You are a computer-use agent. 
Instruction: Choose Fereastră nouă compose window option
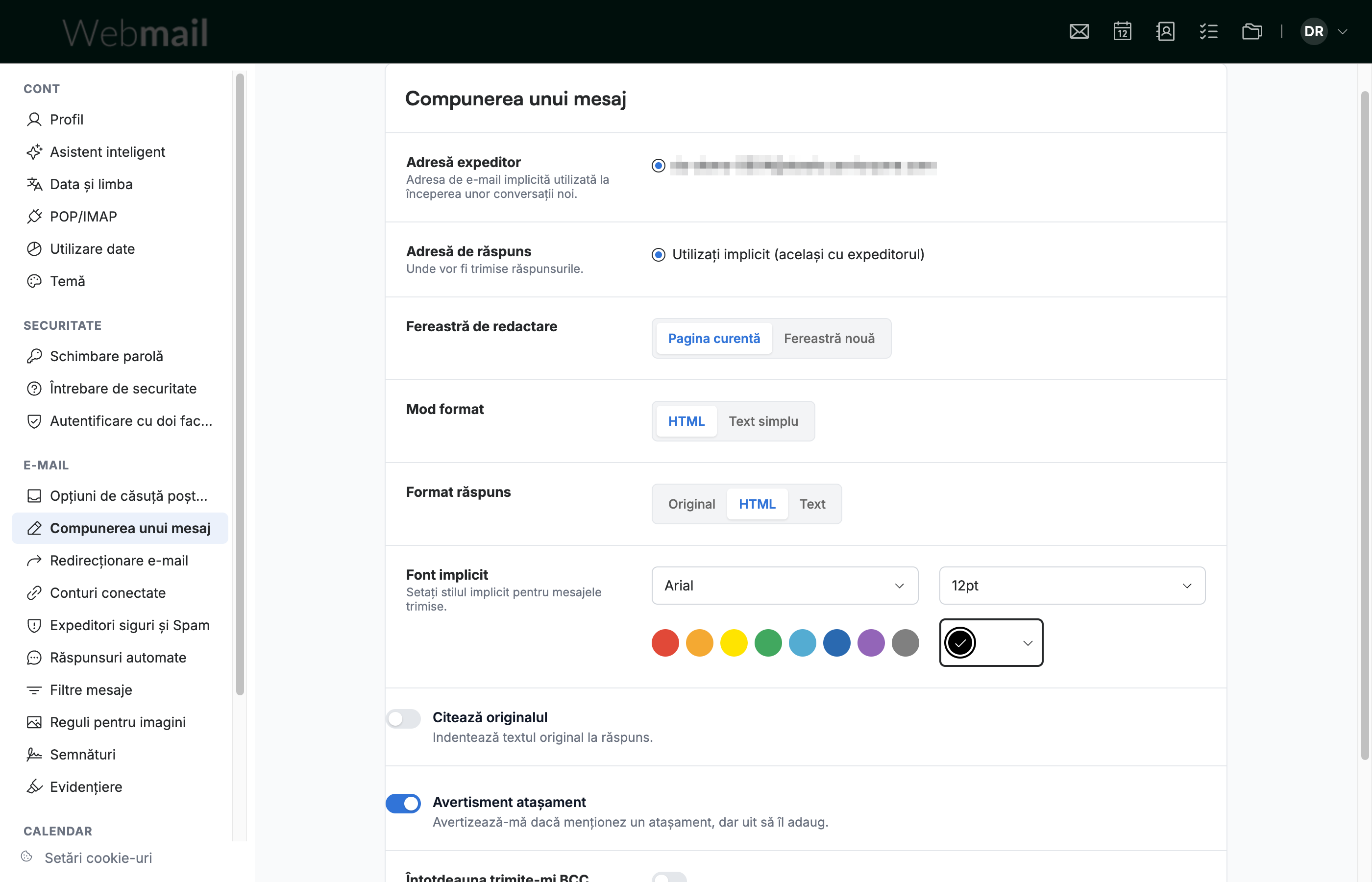829,339
